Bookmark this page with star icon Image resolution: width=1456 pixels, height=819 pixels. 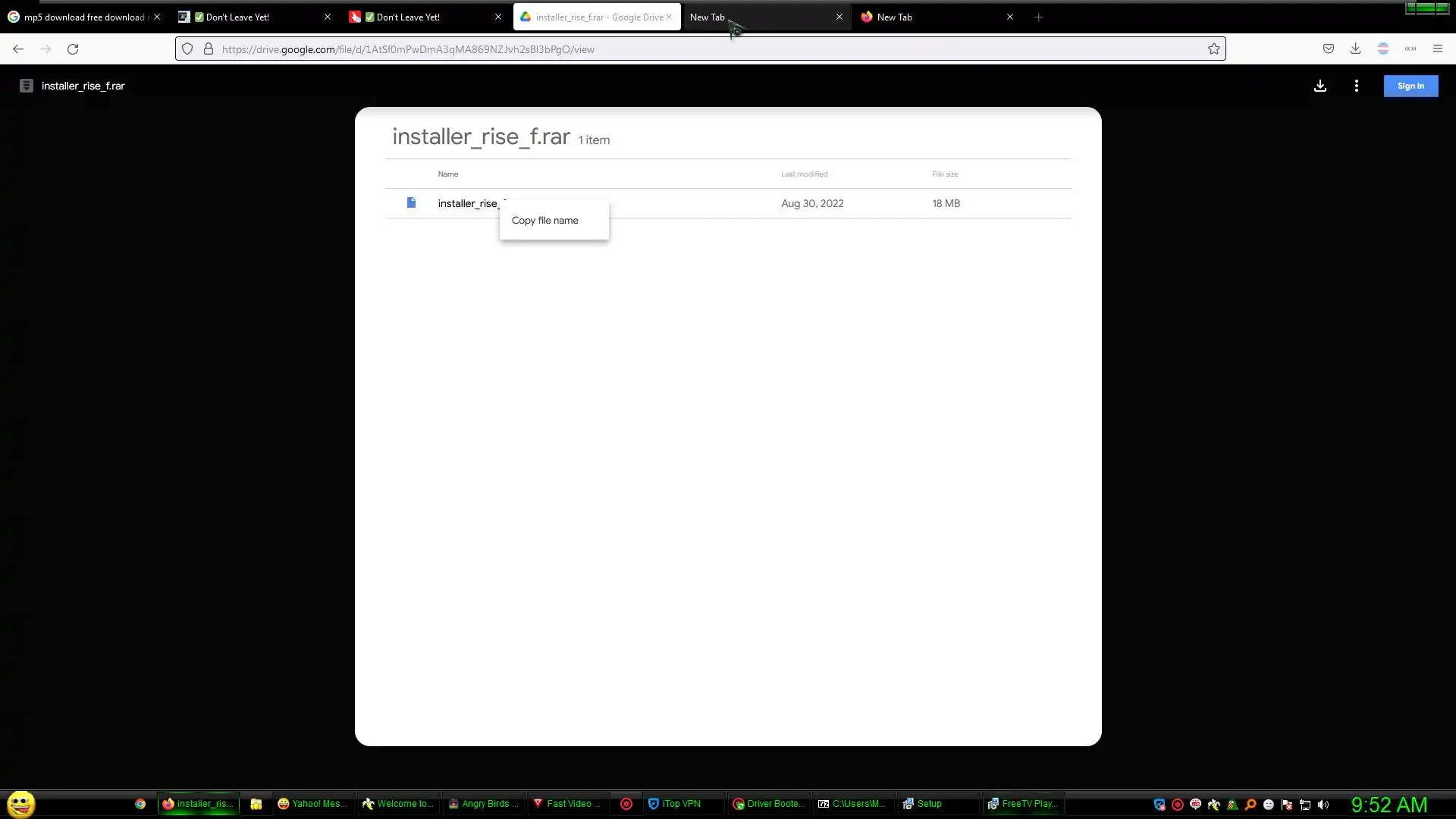pos(1213,49)
